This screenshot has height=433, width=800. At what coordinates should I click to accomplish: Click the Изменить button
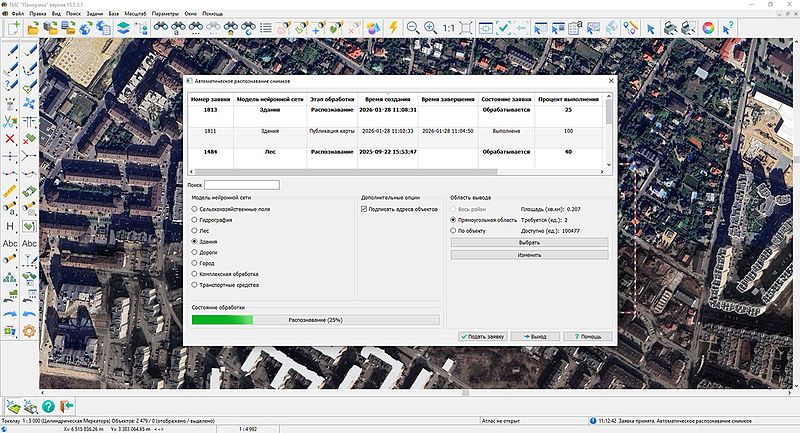pos(528,255)
